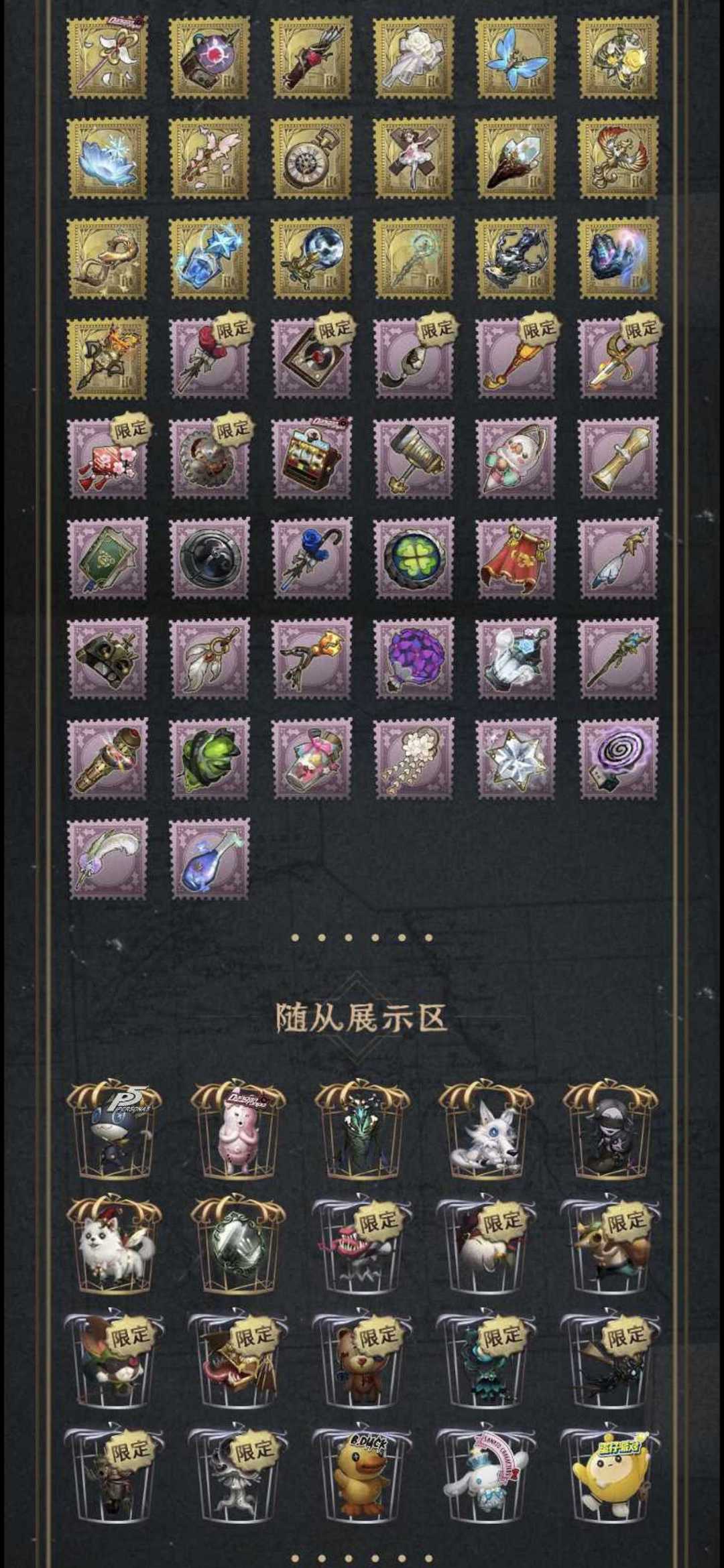Choose the four-leaf clover badge stamp
724x1568 pixels.
tap(414, 558)
